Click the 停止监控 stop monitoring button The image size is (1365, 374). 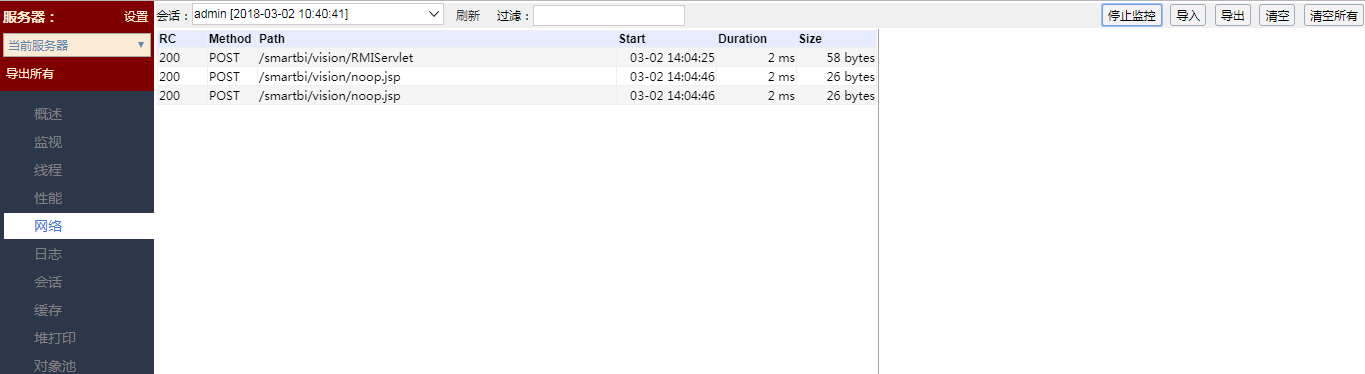[x=1132, y=15]
